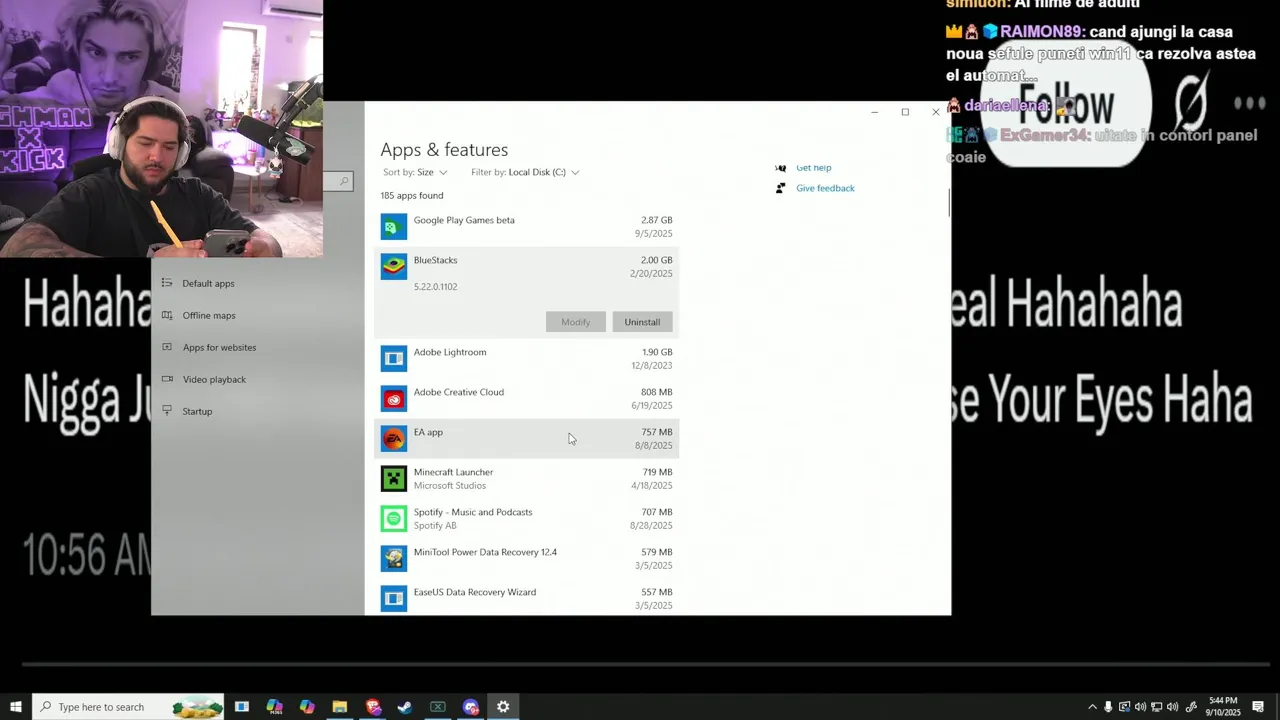
Task: Click the Adobe Creative Cloud red icon
Action: [394, 399]
